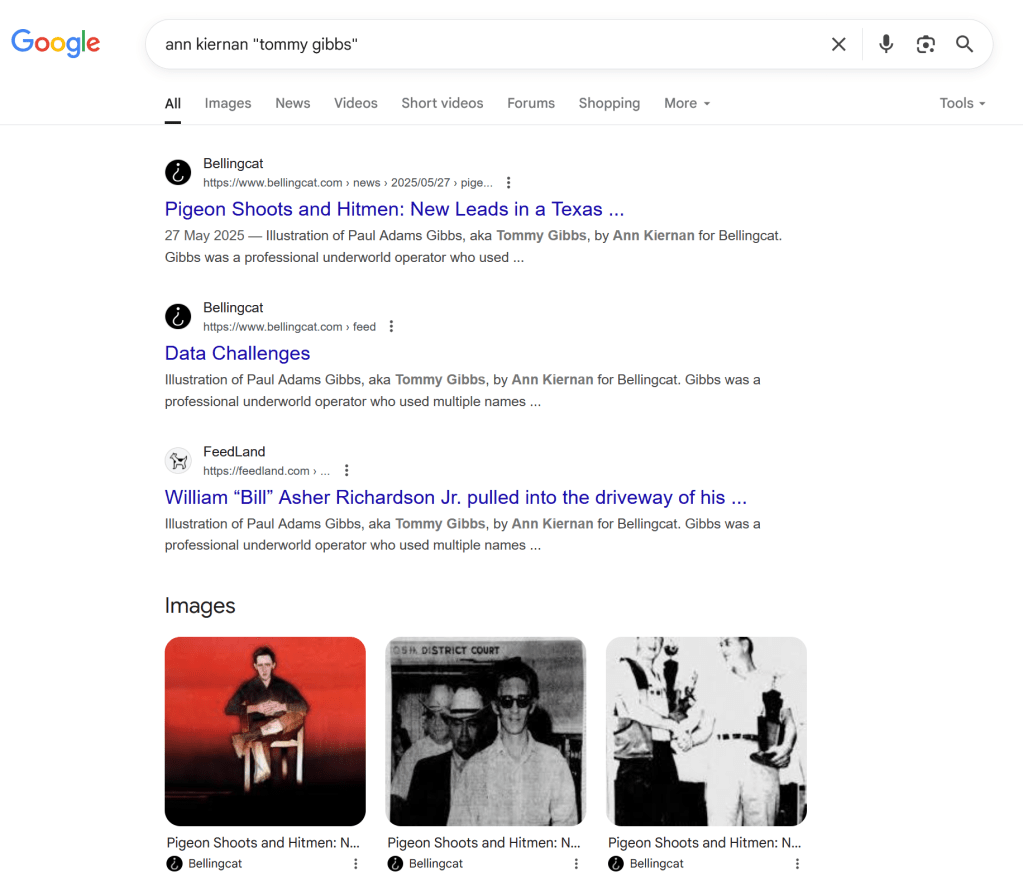This screenshot has height=891, width=1023.
Task: Click the magnifying glass search icon
Action: pyautogui.click(x=964, y=44)
